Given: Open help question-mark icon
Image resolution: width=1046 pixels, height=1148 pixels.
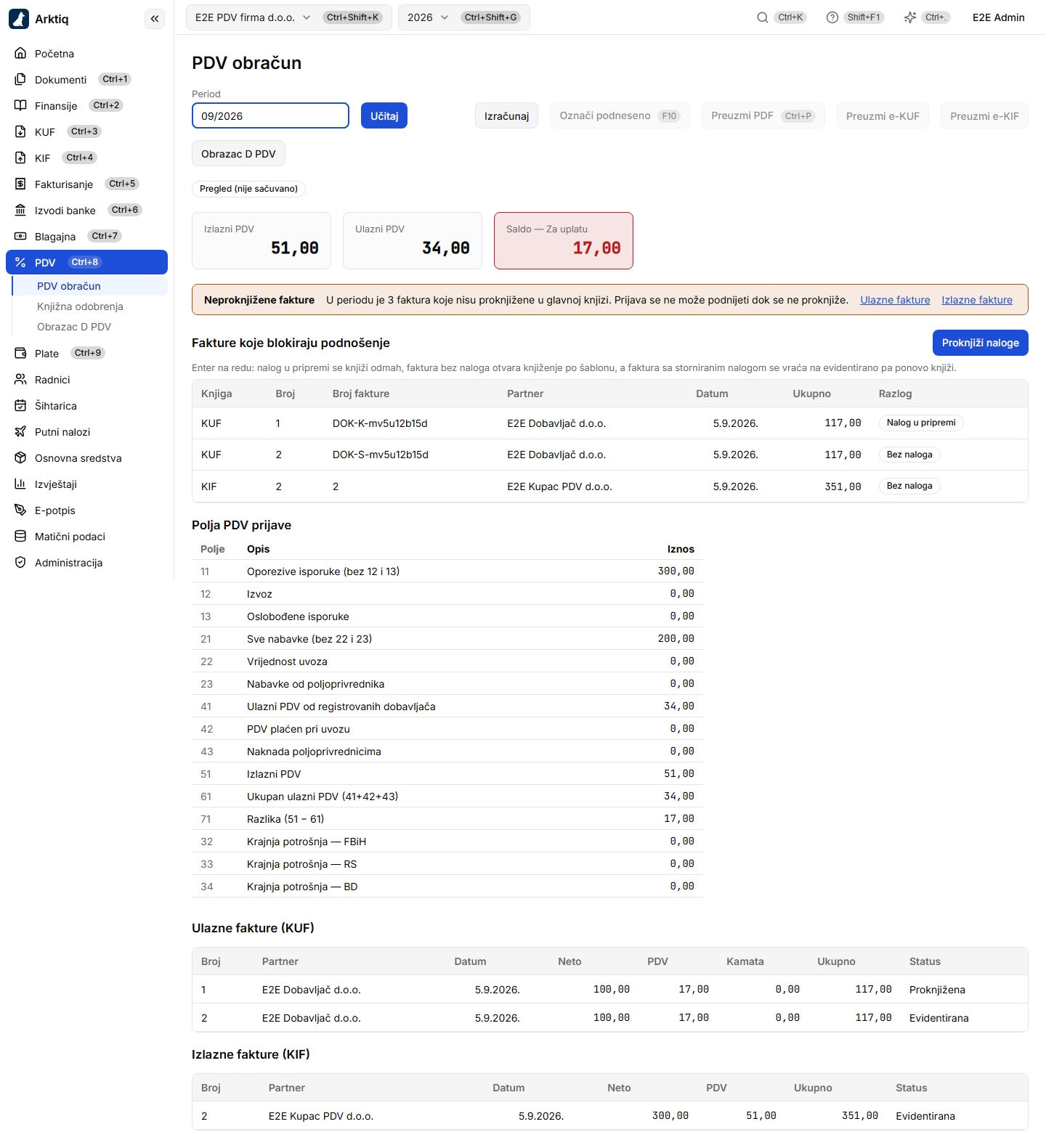Looking at the screenshot, I should (x=832, y=17).
